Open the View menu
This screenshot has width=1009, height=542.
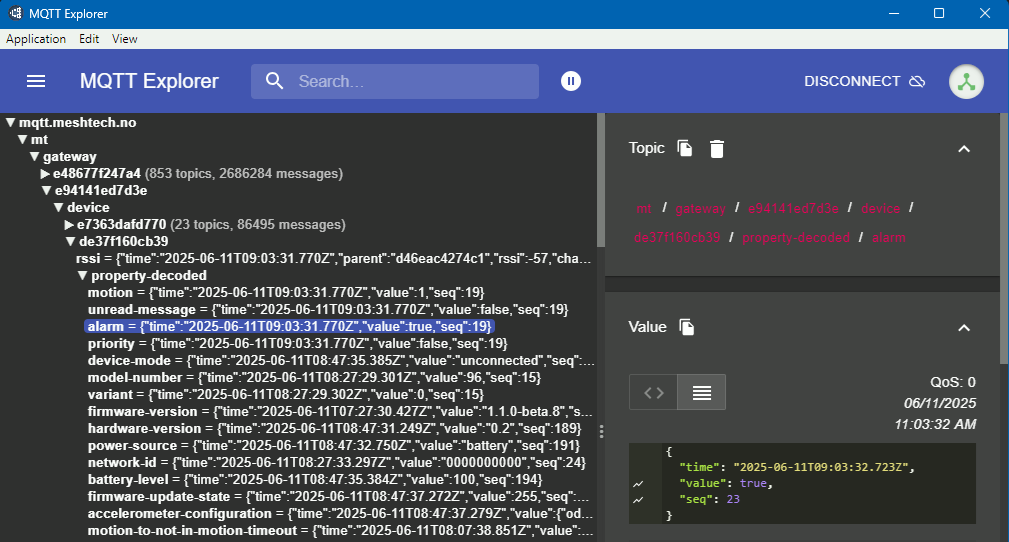[125, 39]
